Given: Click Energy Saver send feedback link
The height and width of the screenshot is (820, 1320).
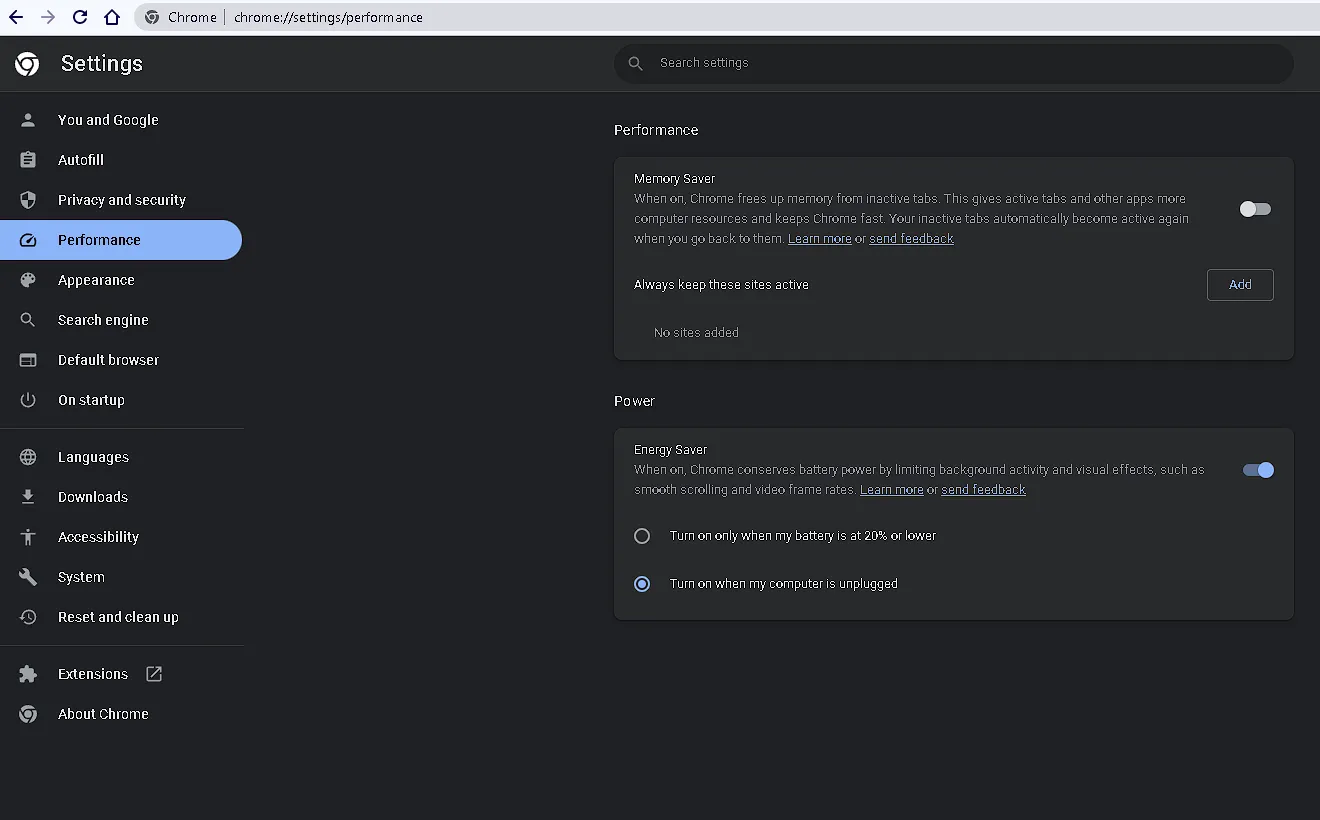Looking at the screenshot, I should (x=983, y=490).
